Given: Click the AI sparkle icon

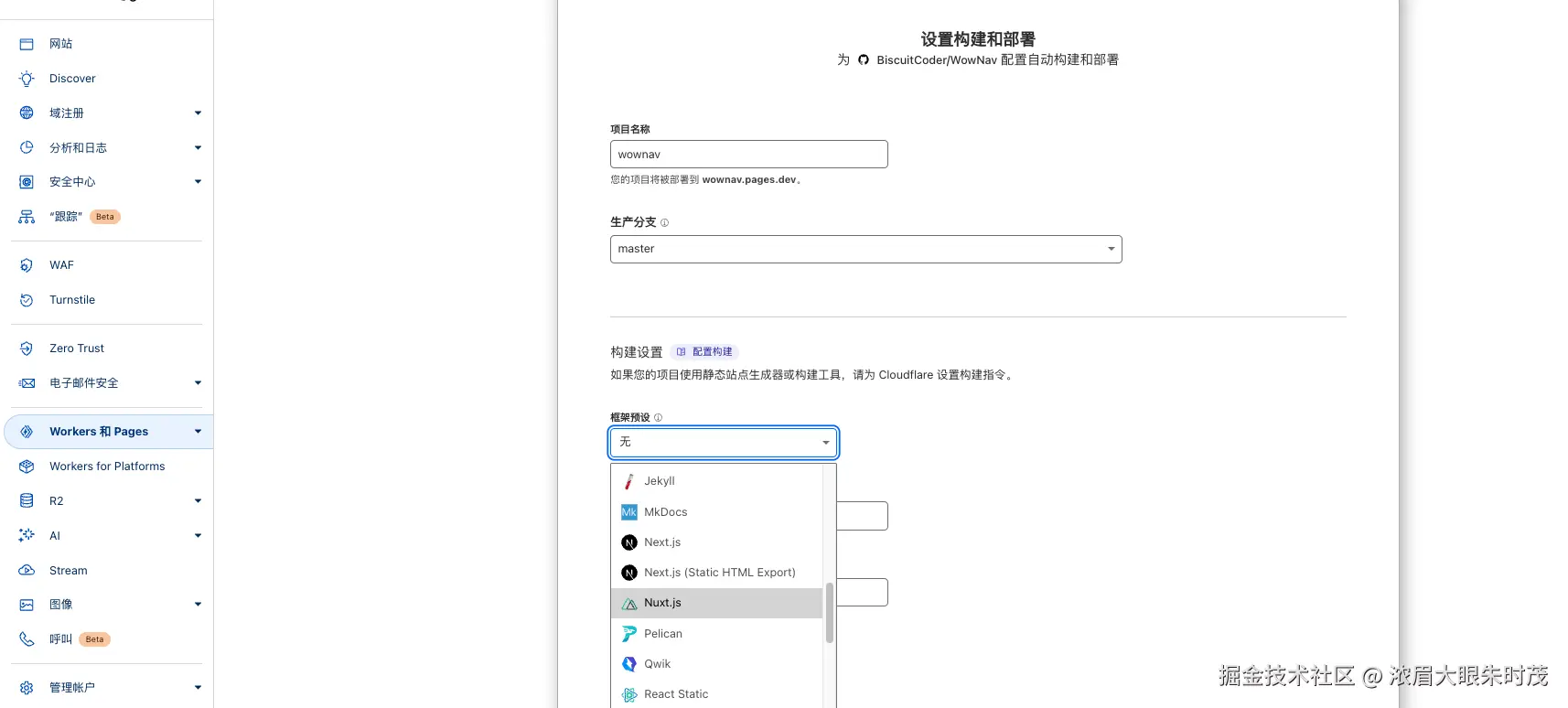Looking at the screenshot, I should [x=27, y=536].
